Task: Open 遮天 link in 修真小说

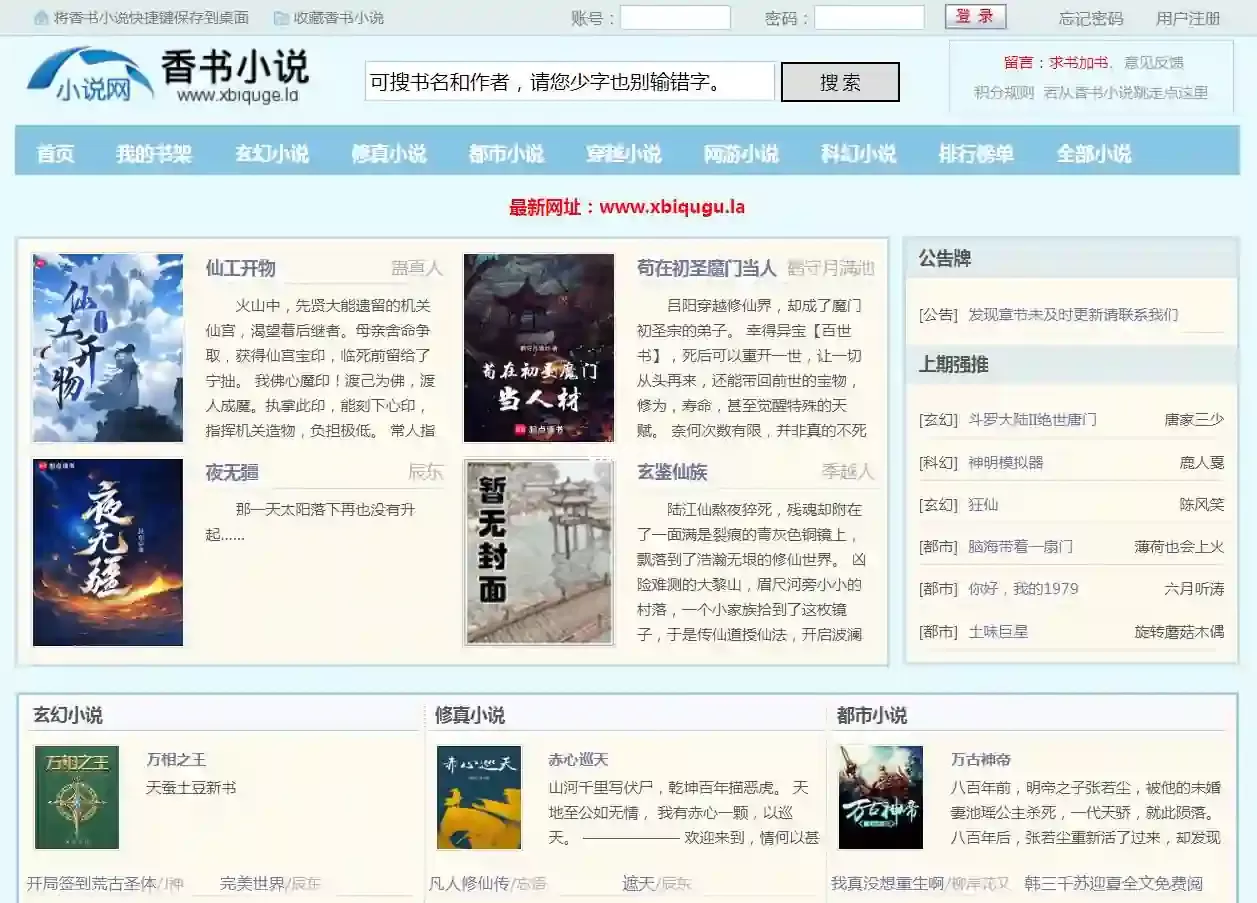Action: click(638, 883)
